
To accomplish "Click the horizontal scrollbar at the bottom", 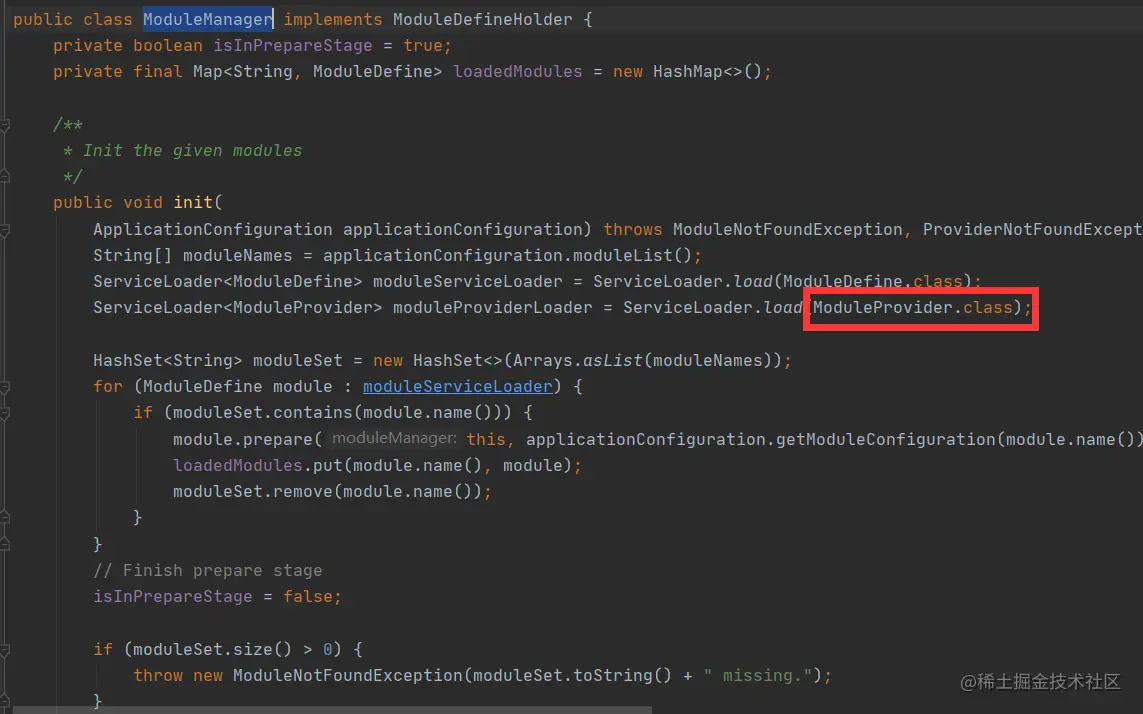I will pos(332,710).
